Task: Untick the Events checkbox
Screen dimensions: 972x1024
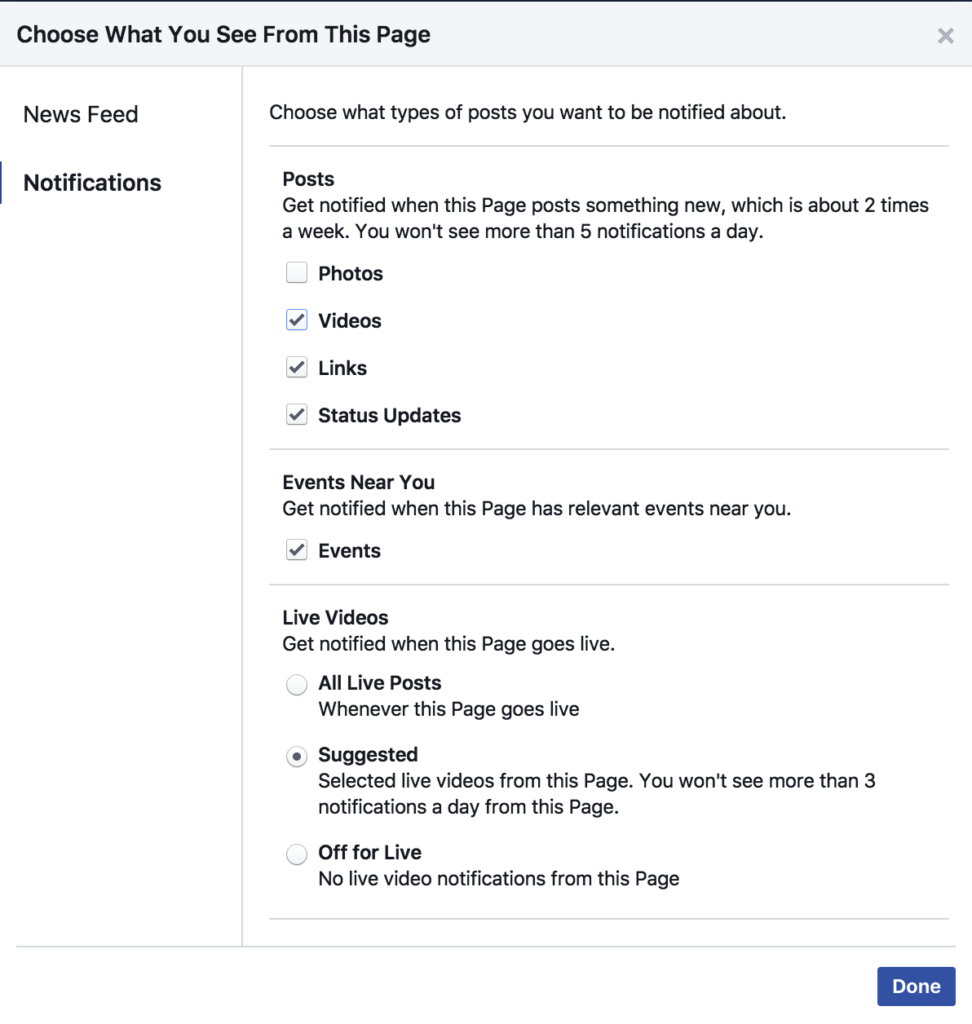Action: click(297, 550)
